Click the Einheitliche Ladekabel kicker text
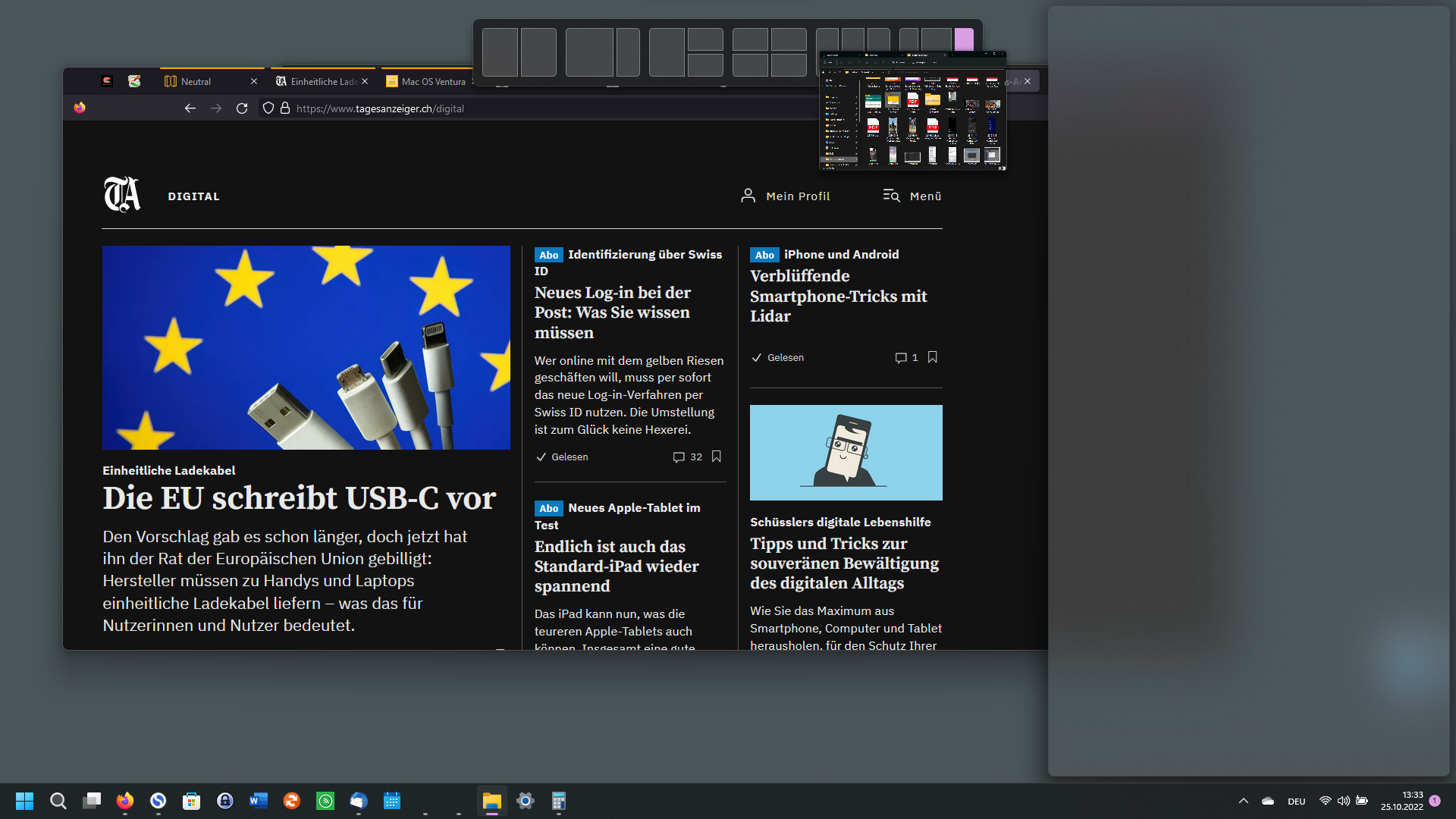The height and width of the screenshot is (819, 1456). pyautogui.click(x=169, y=471)
